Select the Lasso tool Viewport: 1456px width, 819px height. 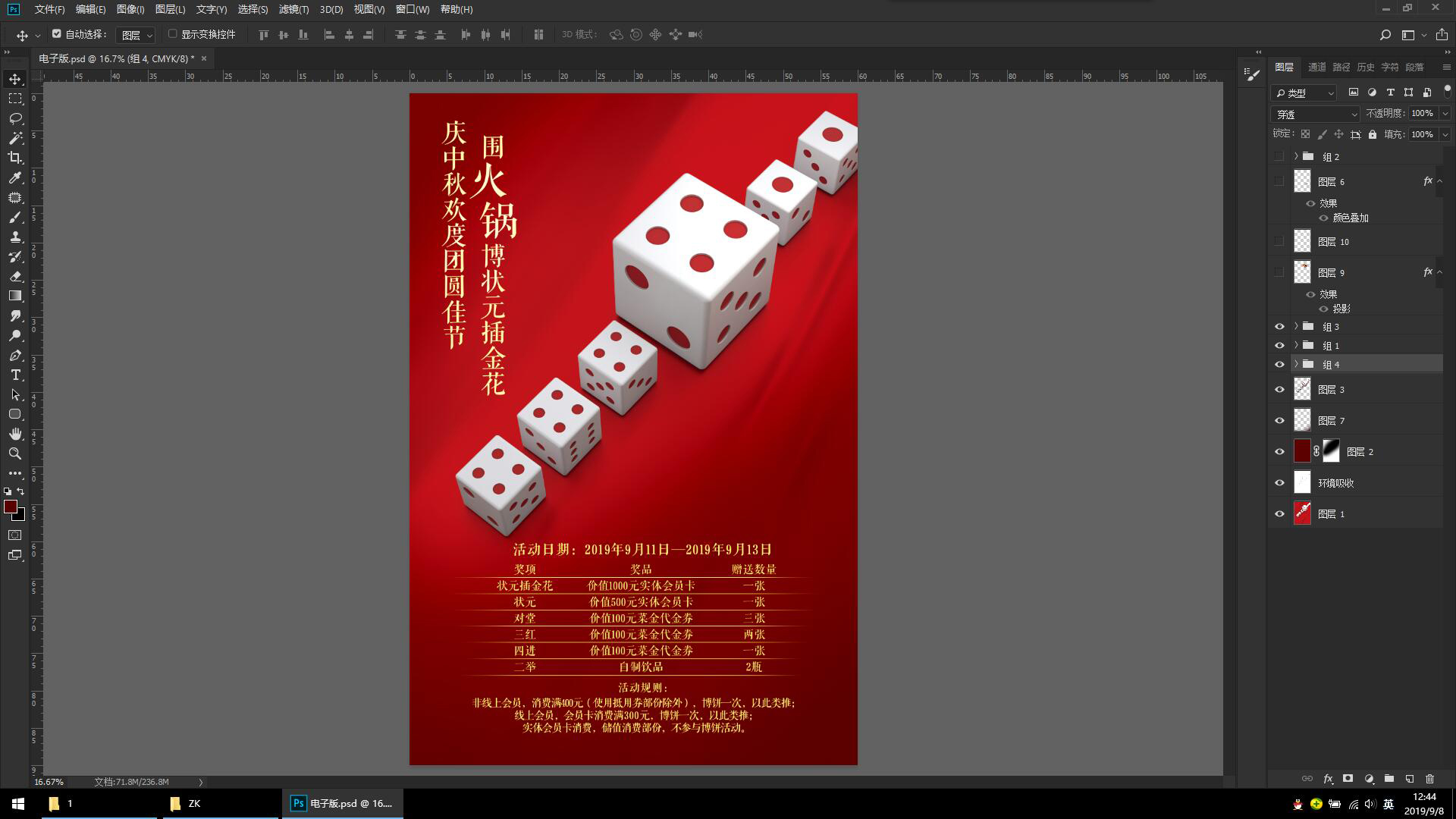click(15, 118)
